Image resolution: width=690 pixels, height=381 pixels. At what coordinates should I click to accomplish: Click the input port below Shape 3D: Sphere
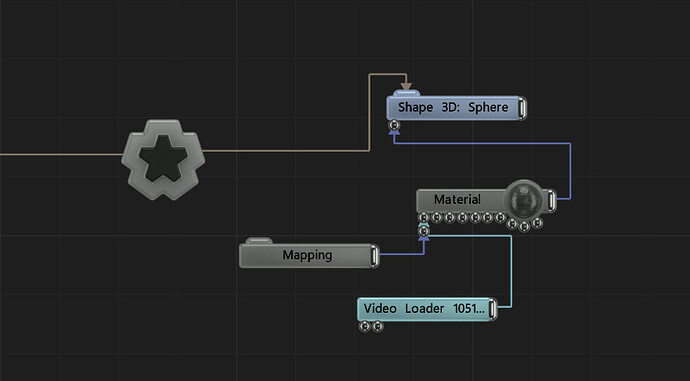(395, 125)
